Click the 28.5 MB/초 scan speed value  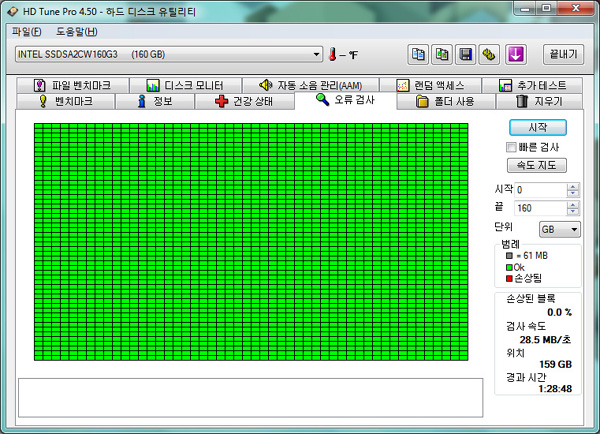(x=545, y=339)
